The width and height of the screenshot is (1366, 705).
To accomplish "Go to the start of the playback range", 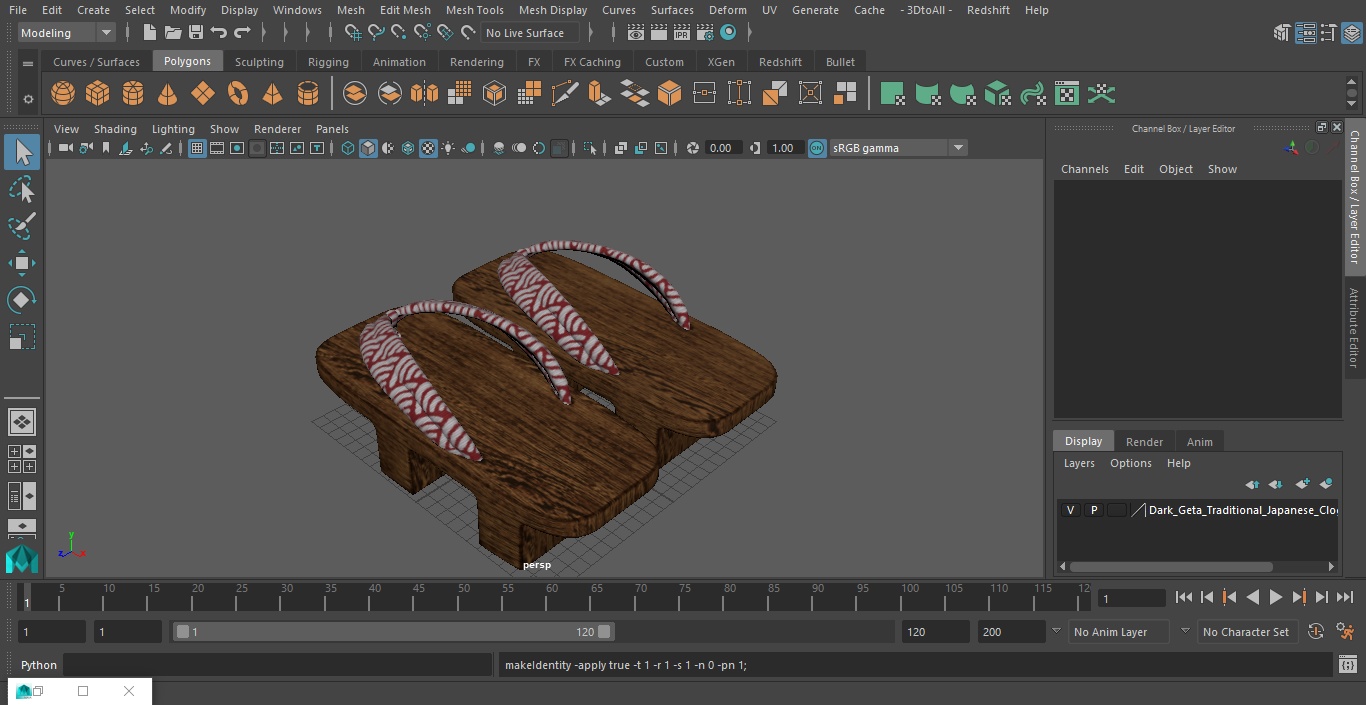I will tap(1183, 597).
